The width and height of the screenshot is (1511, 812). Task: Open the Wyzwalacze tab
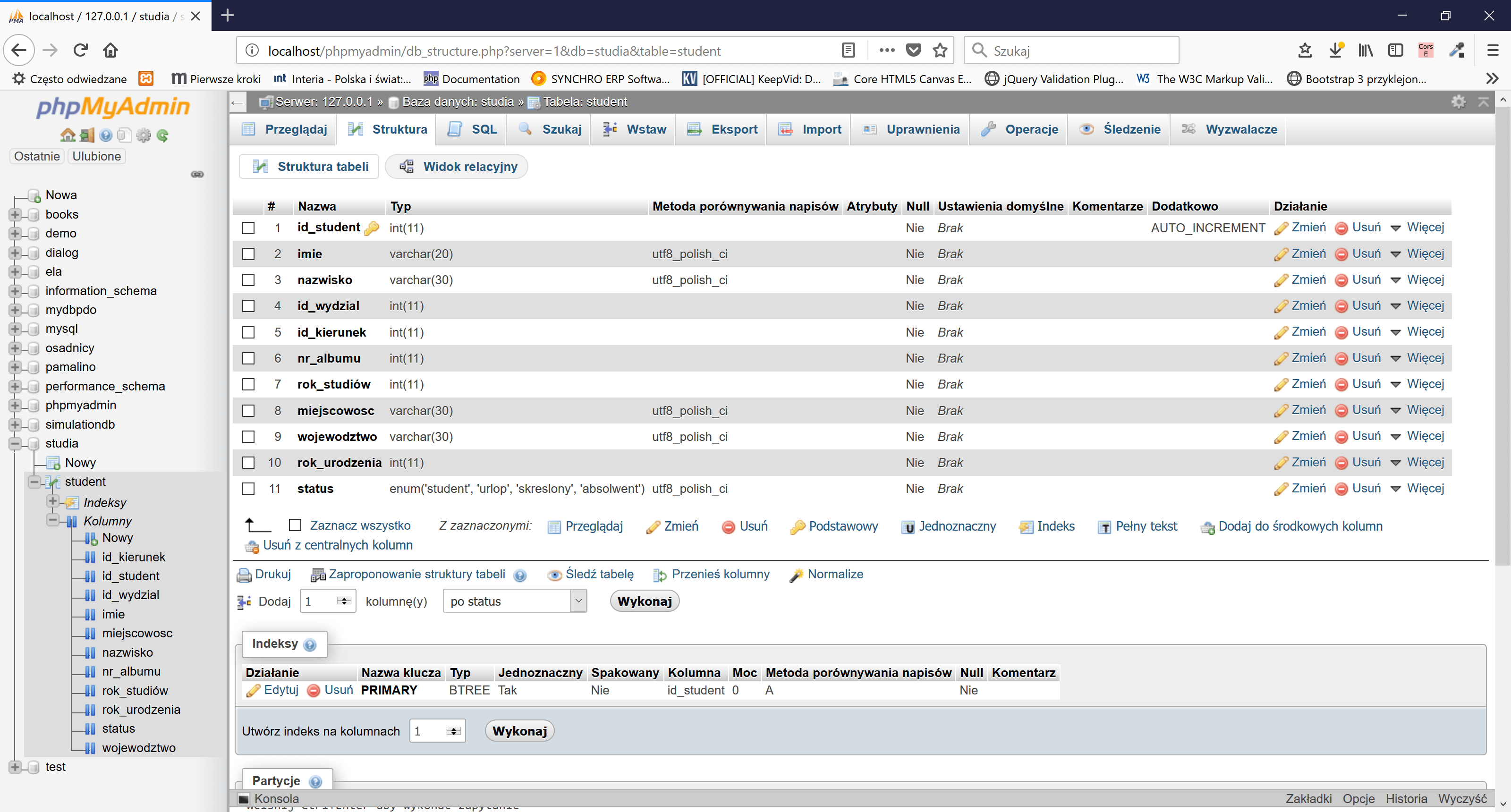click(1228, 129)
